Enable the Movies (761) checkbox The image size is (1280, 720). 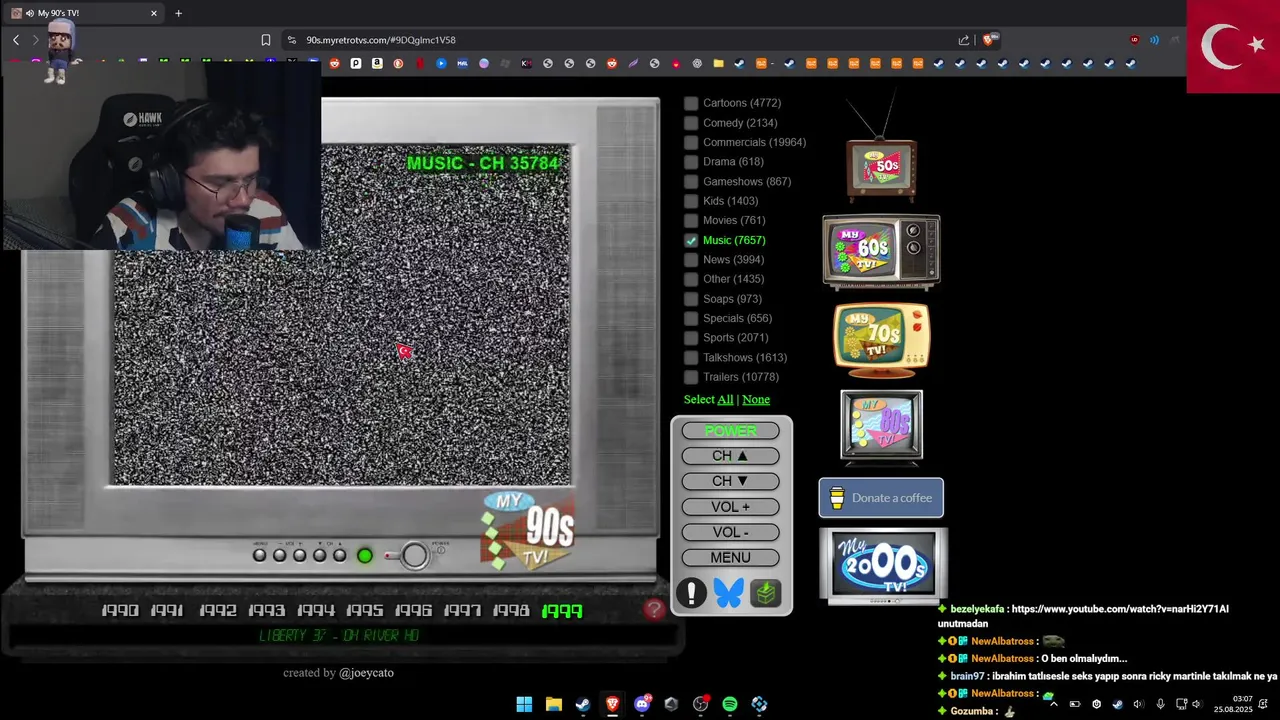[x=691, y=220]
